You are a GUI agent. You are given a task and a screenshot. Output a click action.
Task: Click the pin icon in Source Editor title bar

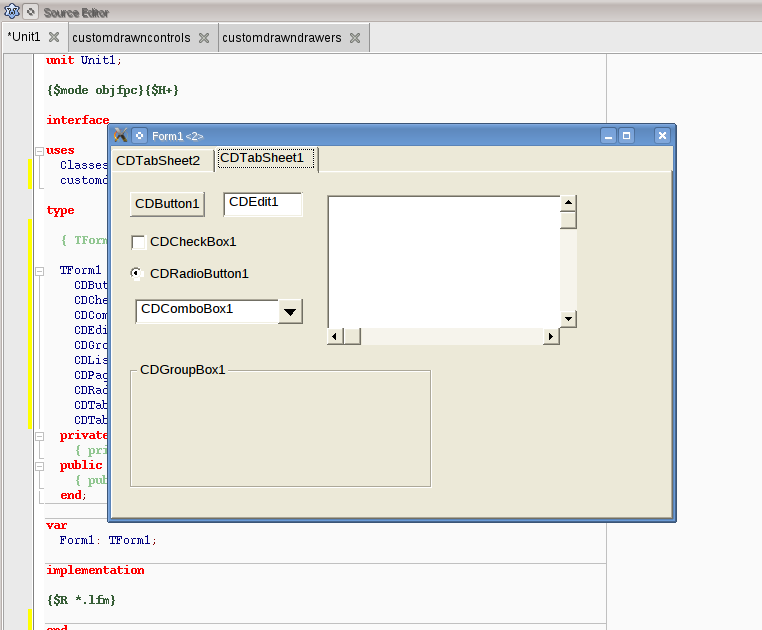[31, 12]
